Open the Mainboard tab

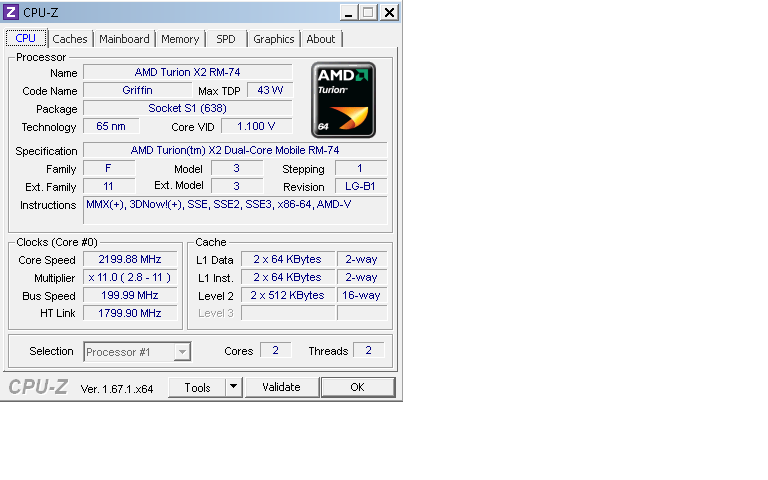point(124,39)
